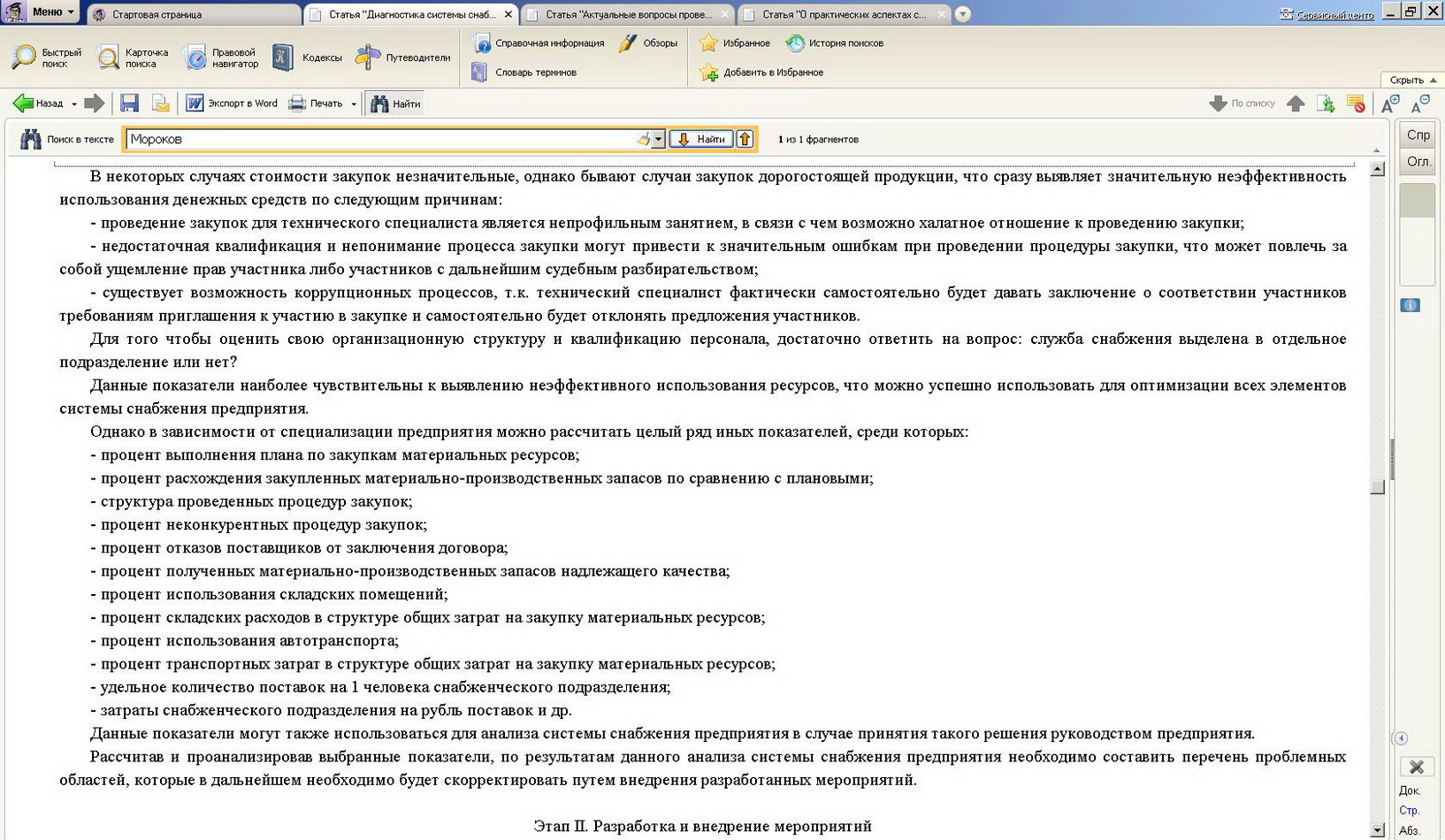Hide the top panel with Скрыть
Image resolution: width=1445 pixels, height=840 pixels.
tap(1412, 80)
